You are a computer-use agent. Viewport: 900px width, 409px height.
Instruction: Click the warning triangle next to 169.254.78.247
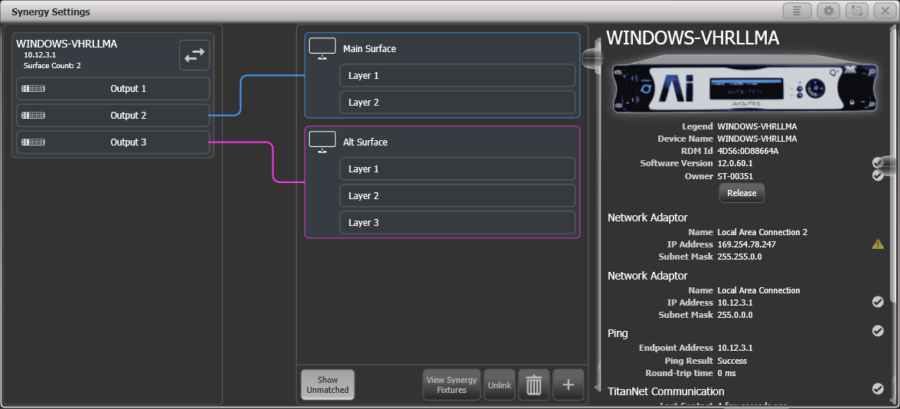pyautogui.click(x=878, y=244)
